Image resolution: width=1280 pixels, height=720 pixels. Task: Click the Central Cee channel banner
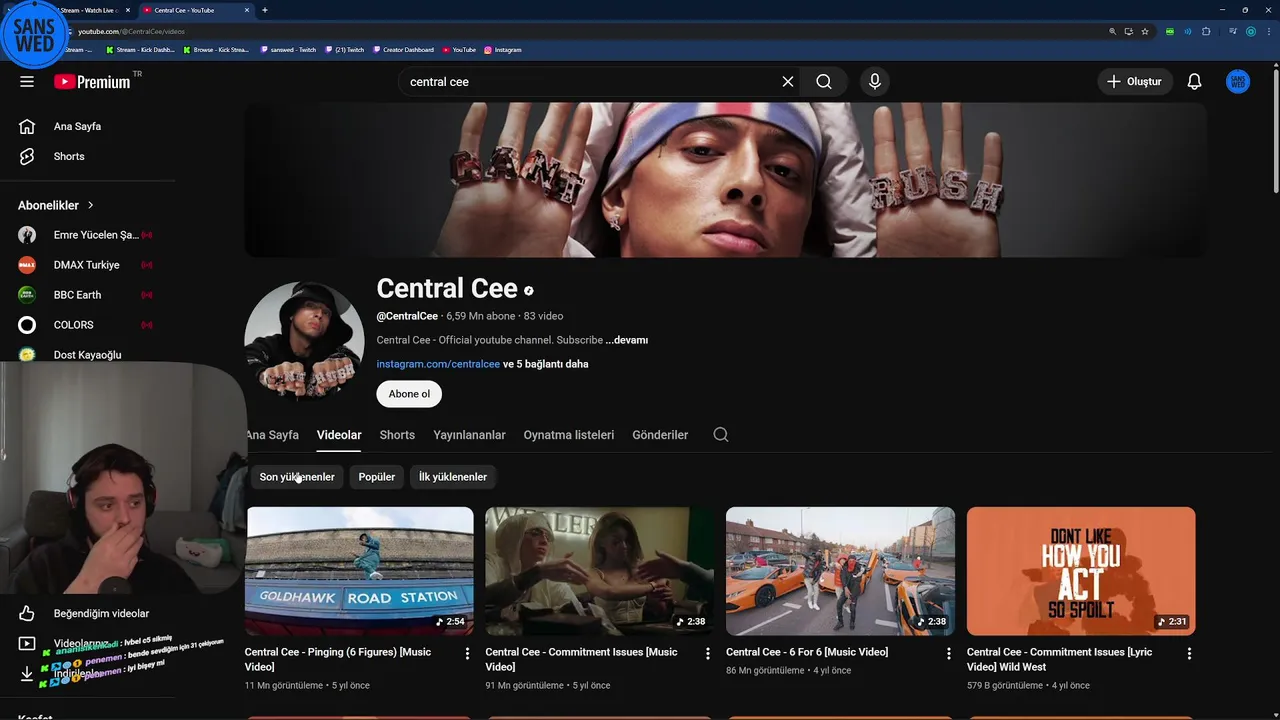(726, 180)
